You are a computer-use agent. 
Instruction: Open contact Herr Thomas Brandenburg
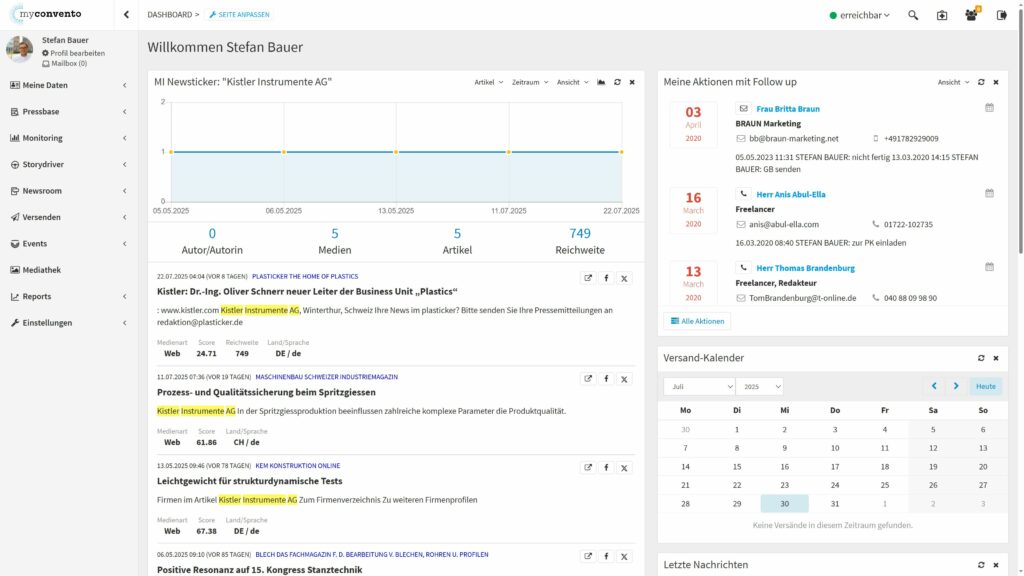805,268
